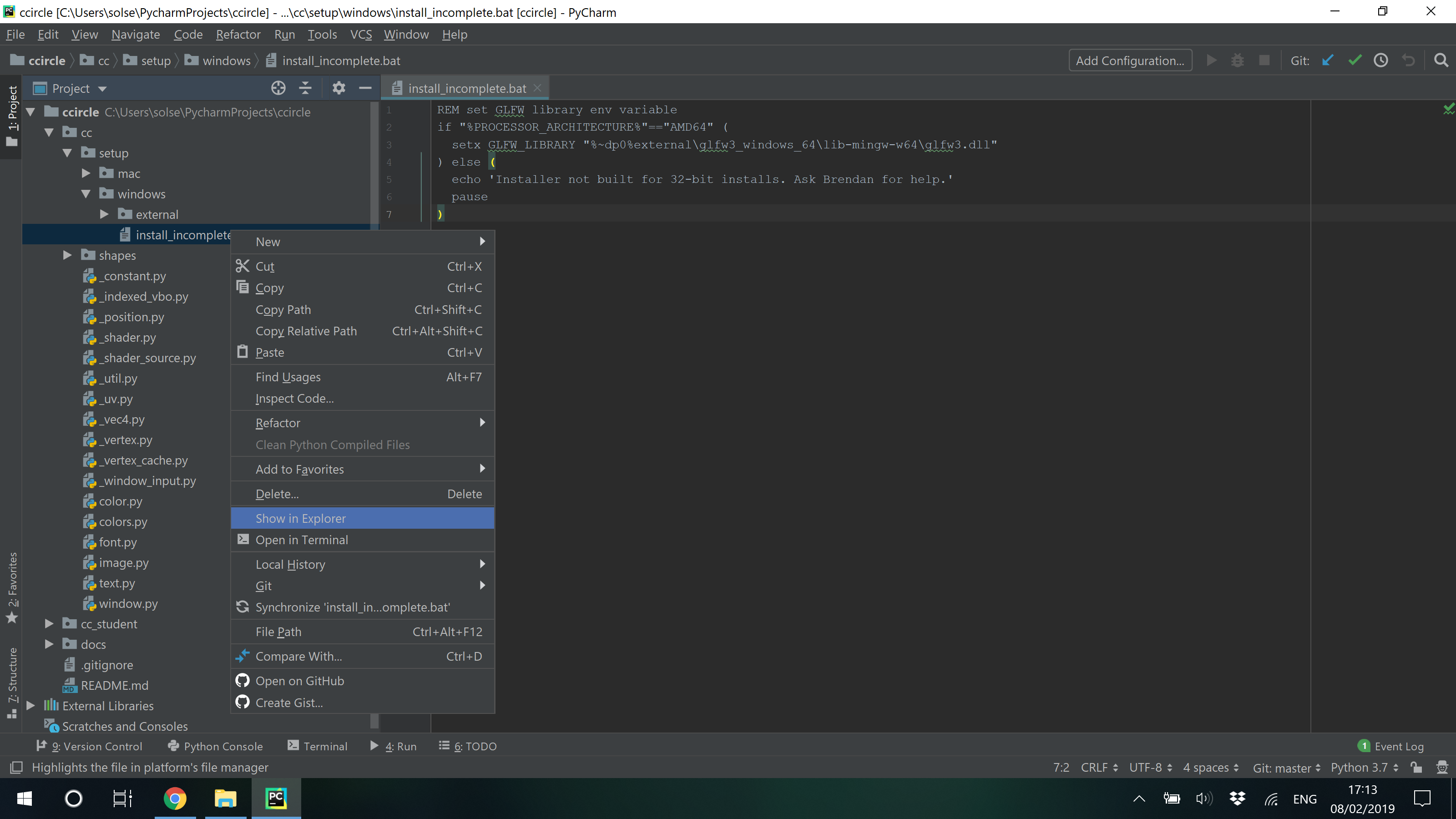Click Scroll from Source target icon
Screen dimensions: 1456x819
click(x=278, y=88)
